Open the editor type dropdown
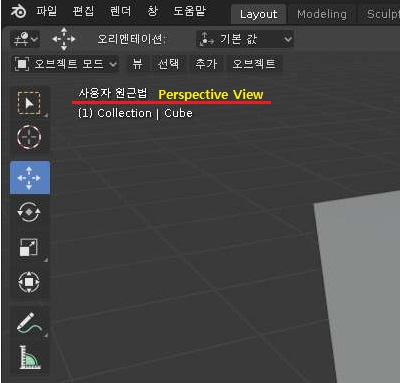400x383 pixels. (25, 39)
